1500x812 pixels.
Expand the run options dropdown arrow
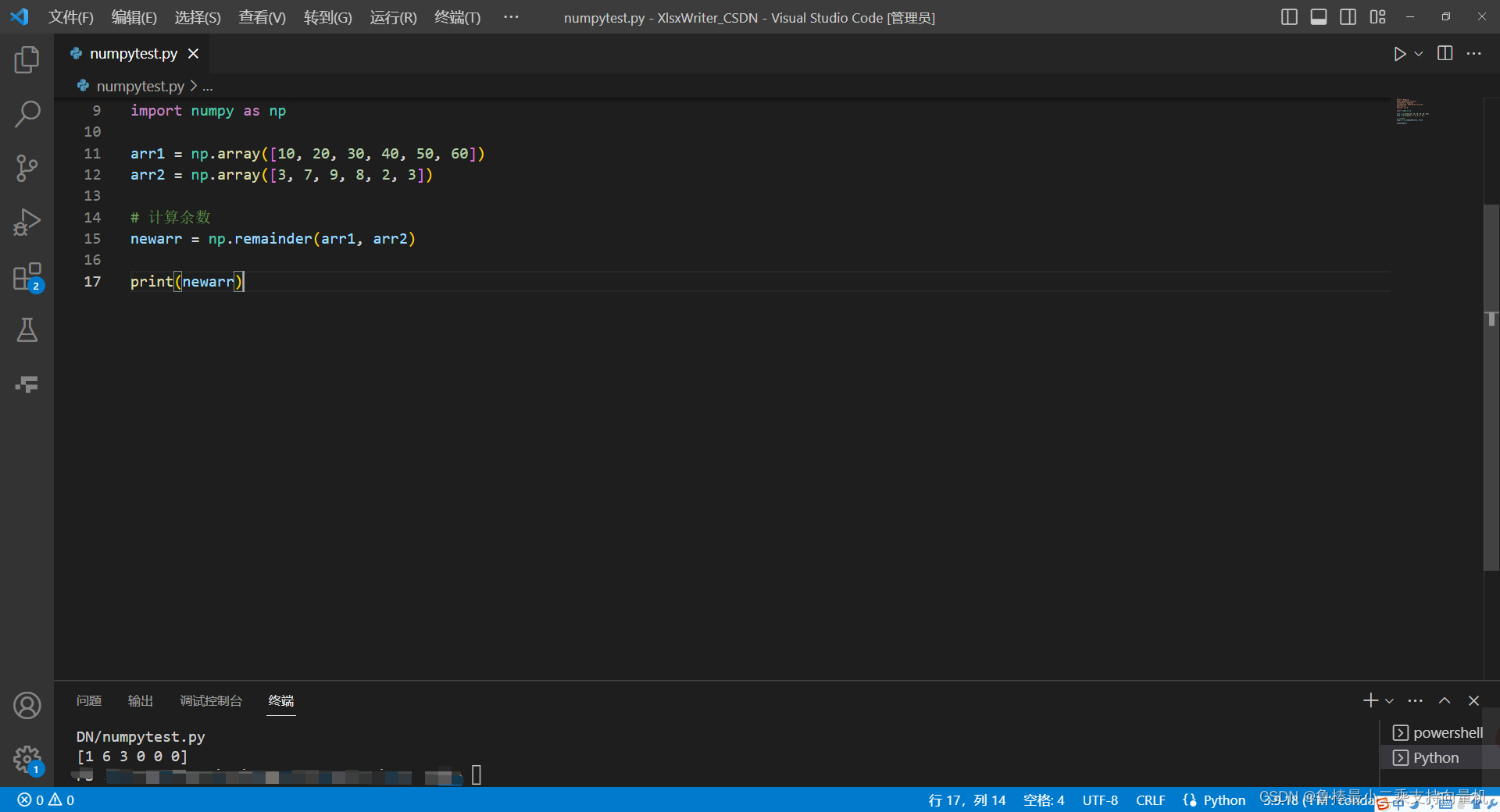pos(1419,54)
